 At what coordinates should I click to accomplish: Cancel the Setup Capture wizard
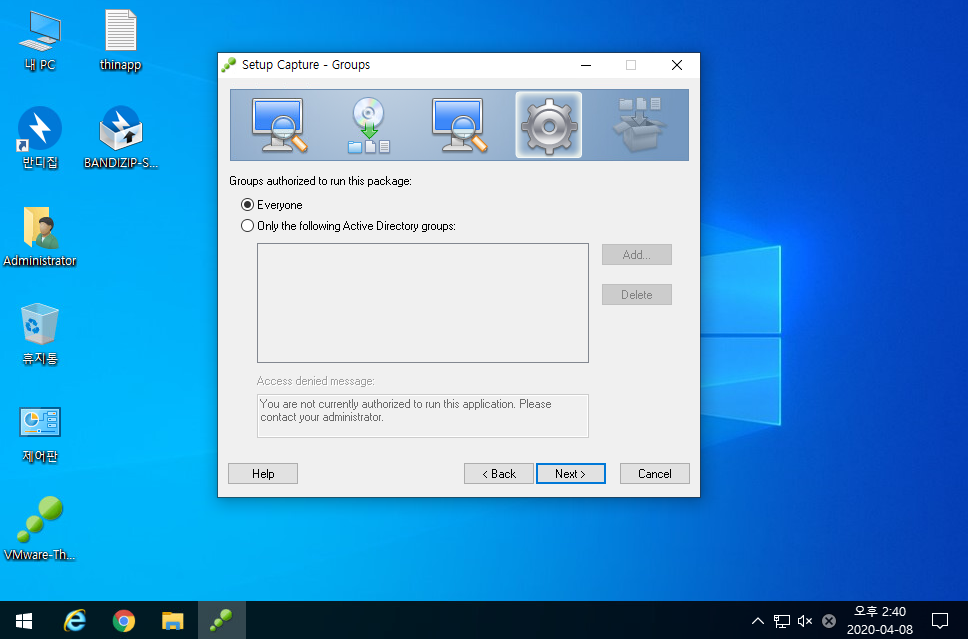pyautogui.click(x=654, y=474)
